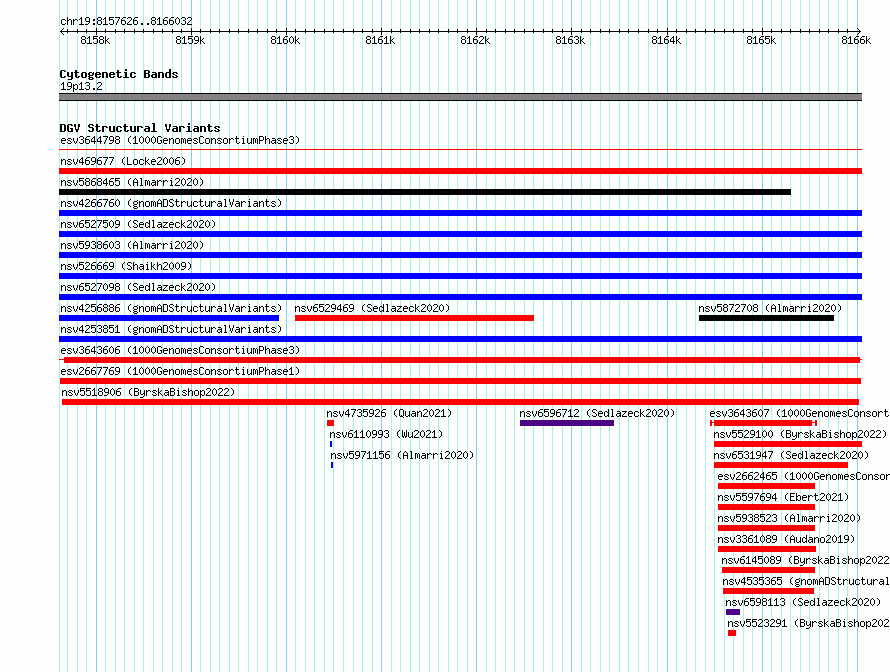Click the tiny blue mark of nsv6110993

(x=331, y=444)
